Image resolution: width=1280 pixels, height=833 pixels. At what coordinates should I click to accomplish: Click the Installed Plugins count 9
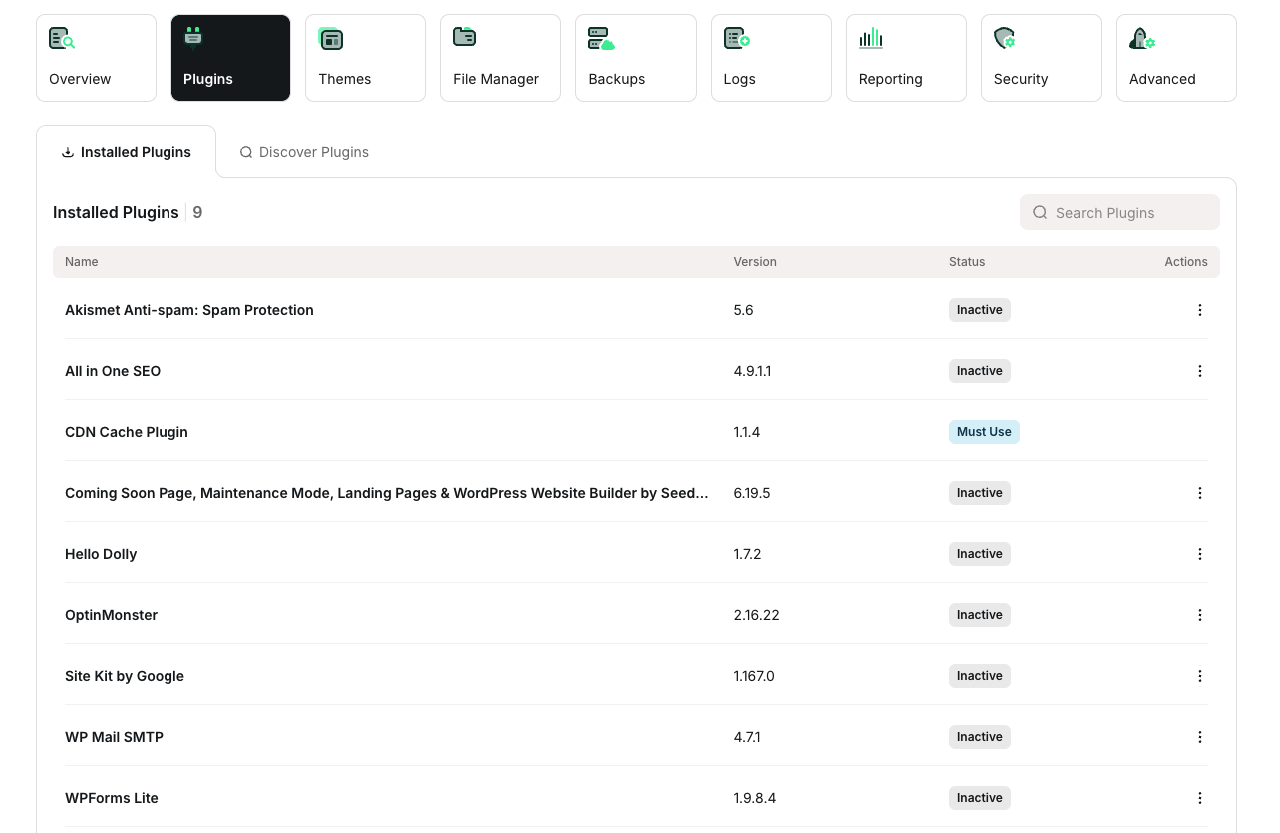(x=197, y=212)
